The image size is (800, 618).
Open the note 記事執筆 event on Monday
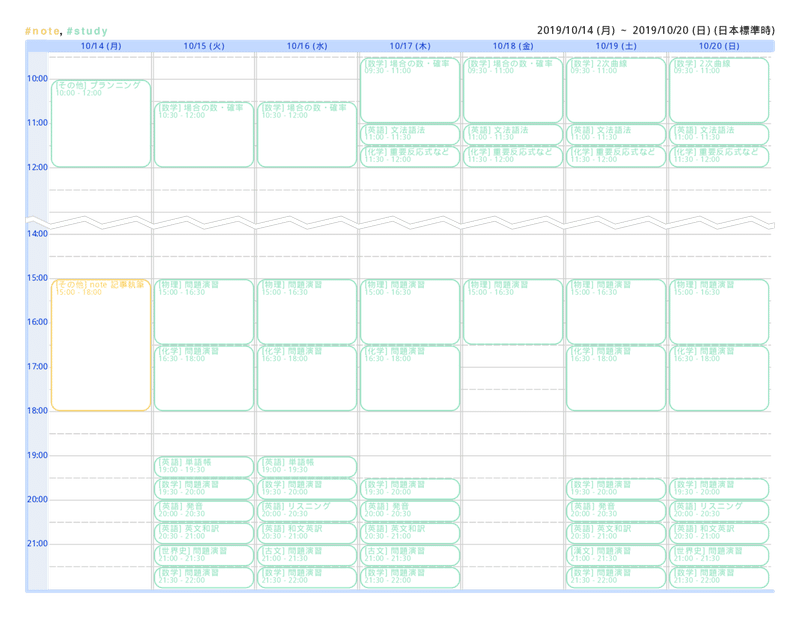(101, 345)
